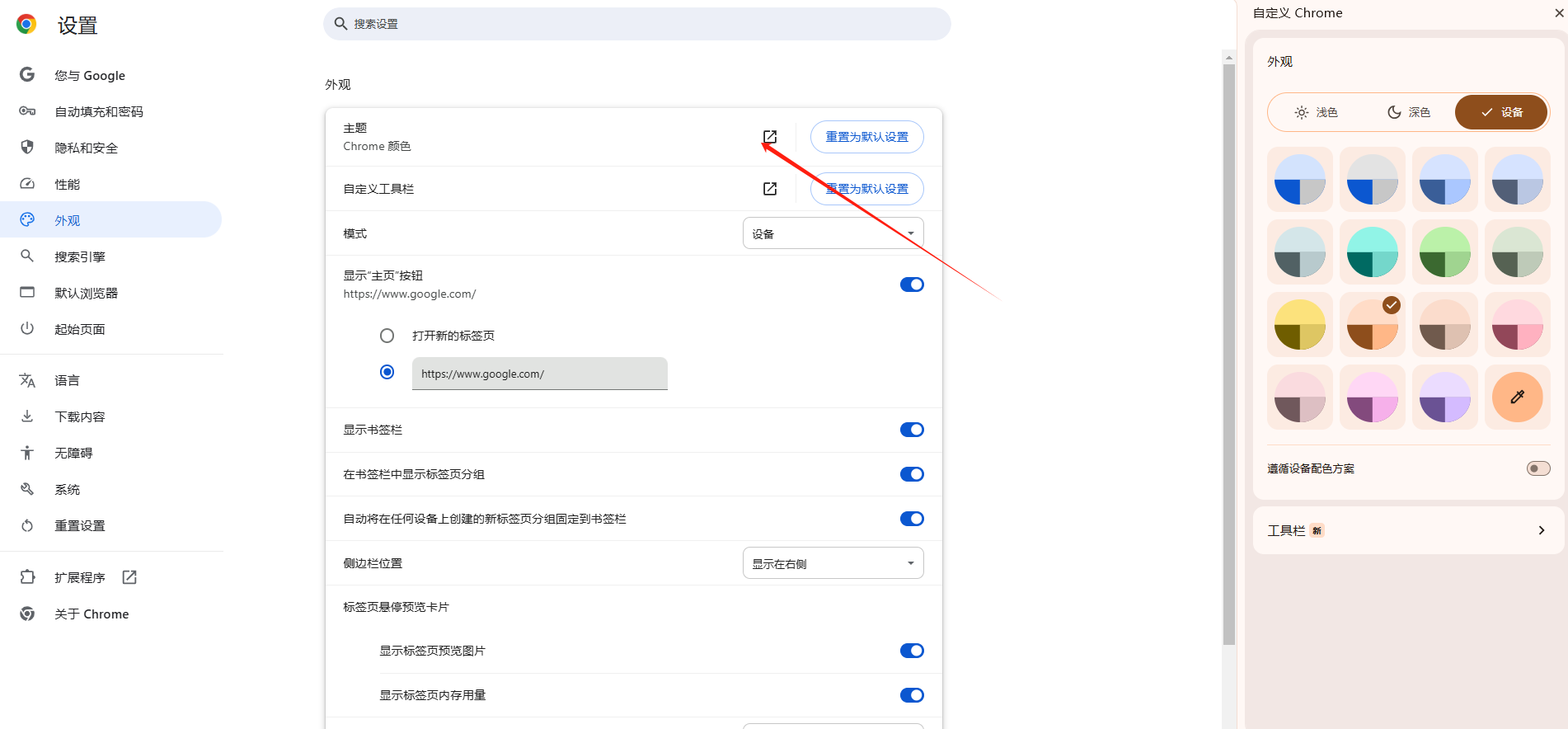Choose the selected orange theme swatch

[1373, 324]
